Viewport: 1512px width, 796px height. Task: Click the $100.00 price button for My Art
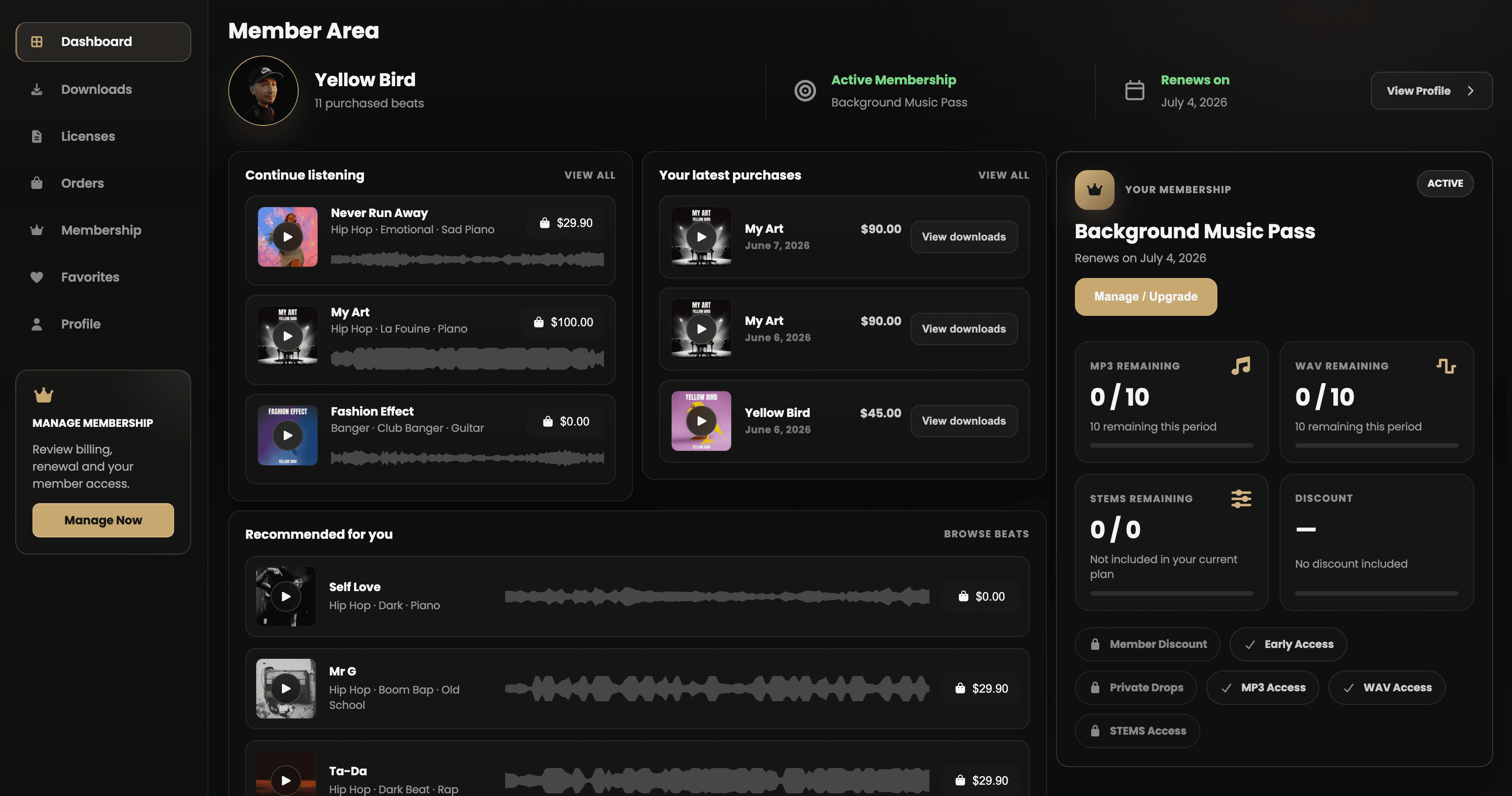562,322
